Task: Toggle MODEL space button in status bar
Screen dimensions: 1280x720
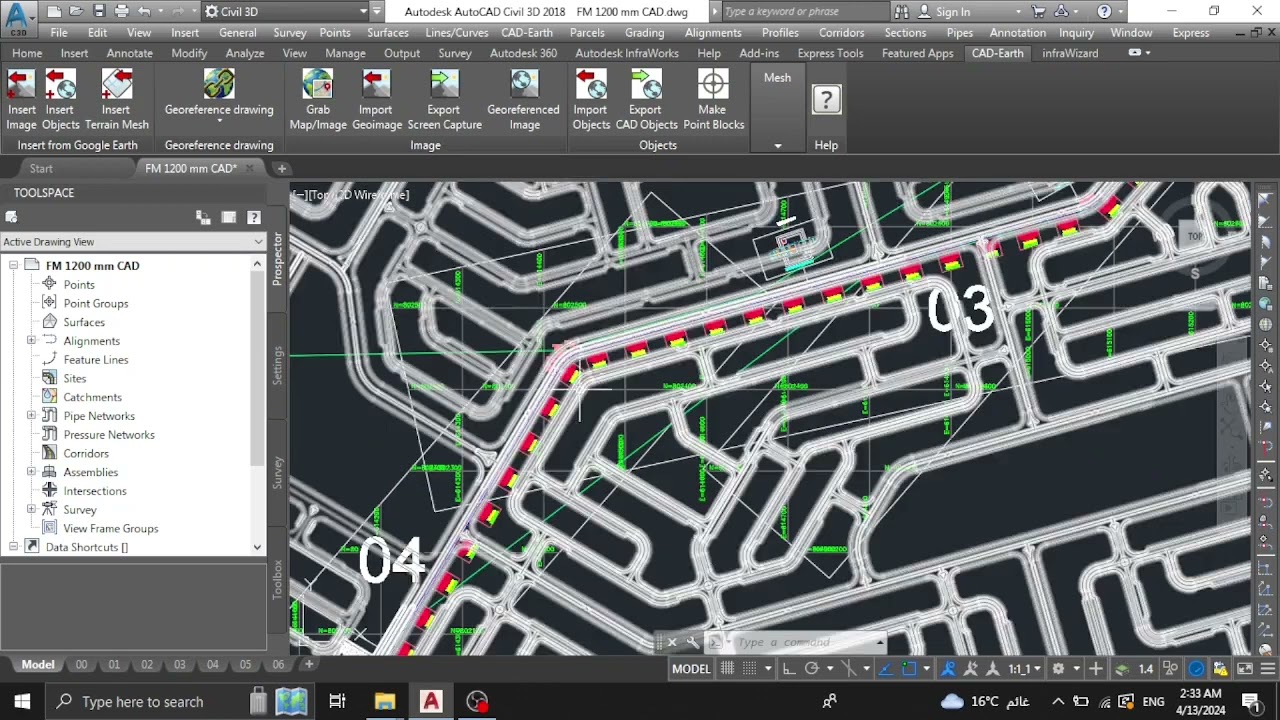Action: click(691, 669)
